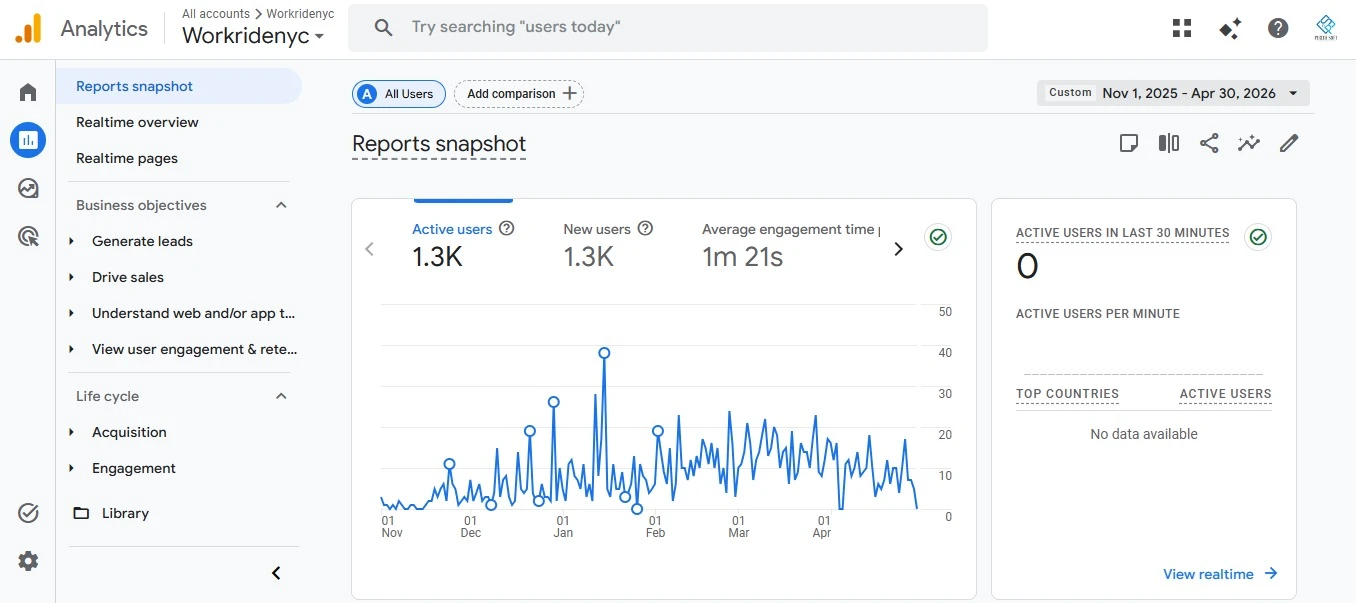1356x603 pixels.
Task: Click Add comparison button
Action: point(519,93)
